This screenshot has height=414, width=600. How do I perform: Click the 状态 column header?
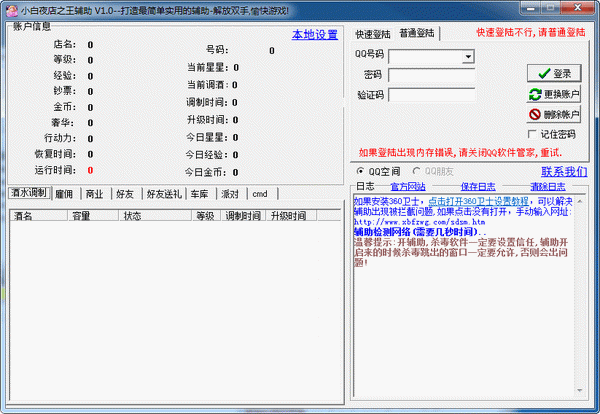155,216
